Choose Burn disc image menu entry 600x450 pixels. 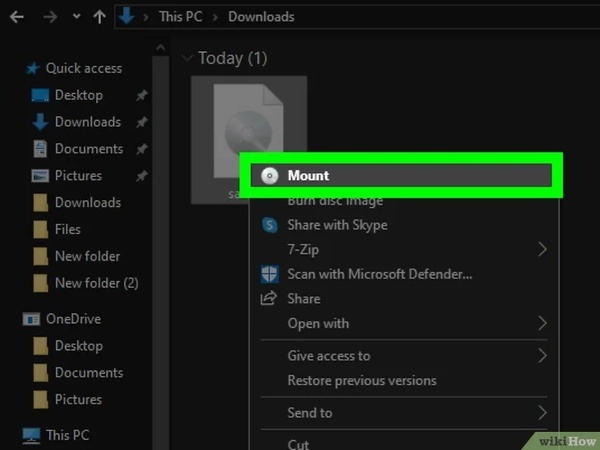pyautogui.click(x=335, y=201)
